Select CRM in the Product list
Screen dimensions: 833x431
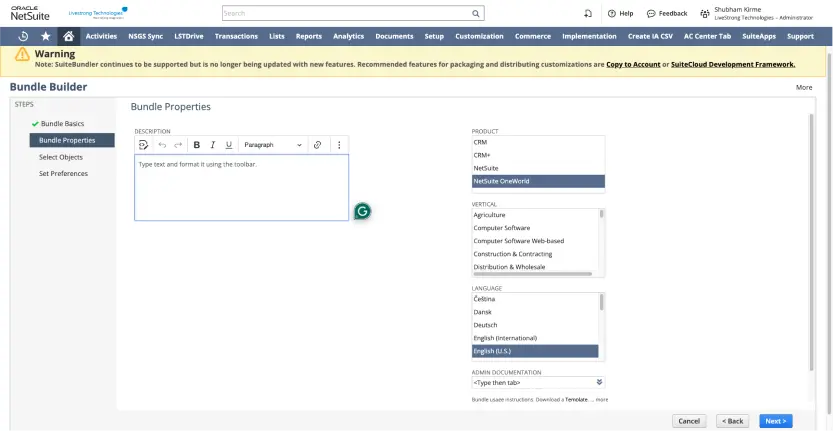coord(538,142)
